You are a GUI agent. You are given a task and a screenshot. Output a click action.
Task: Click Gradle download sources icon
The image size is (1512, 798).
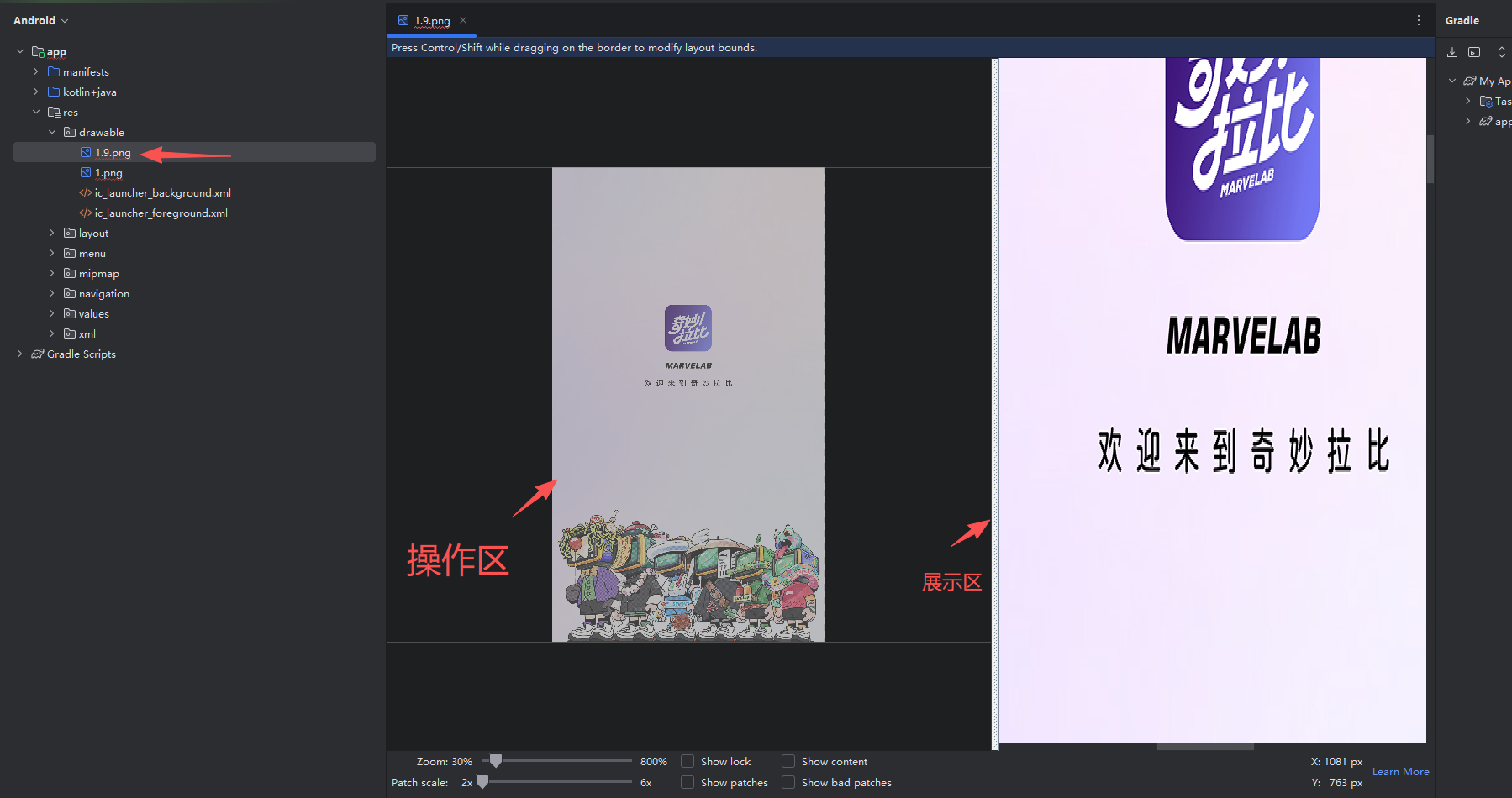pyautogui.click(x=1452, y=52)
